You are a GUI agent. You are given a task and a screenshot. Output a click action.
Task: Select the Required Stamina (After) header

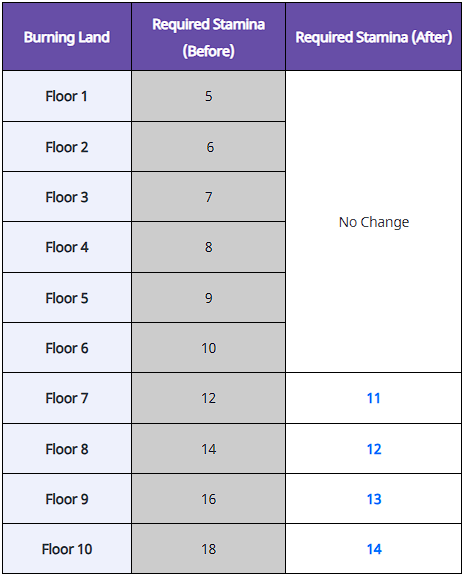tap(374, 37)
